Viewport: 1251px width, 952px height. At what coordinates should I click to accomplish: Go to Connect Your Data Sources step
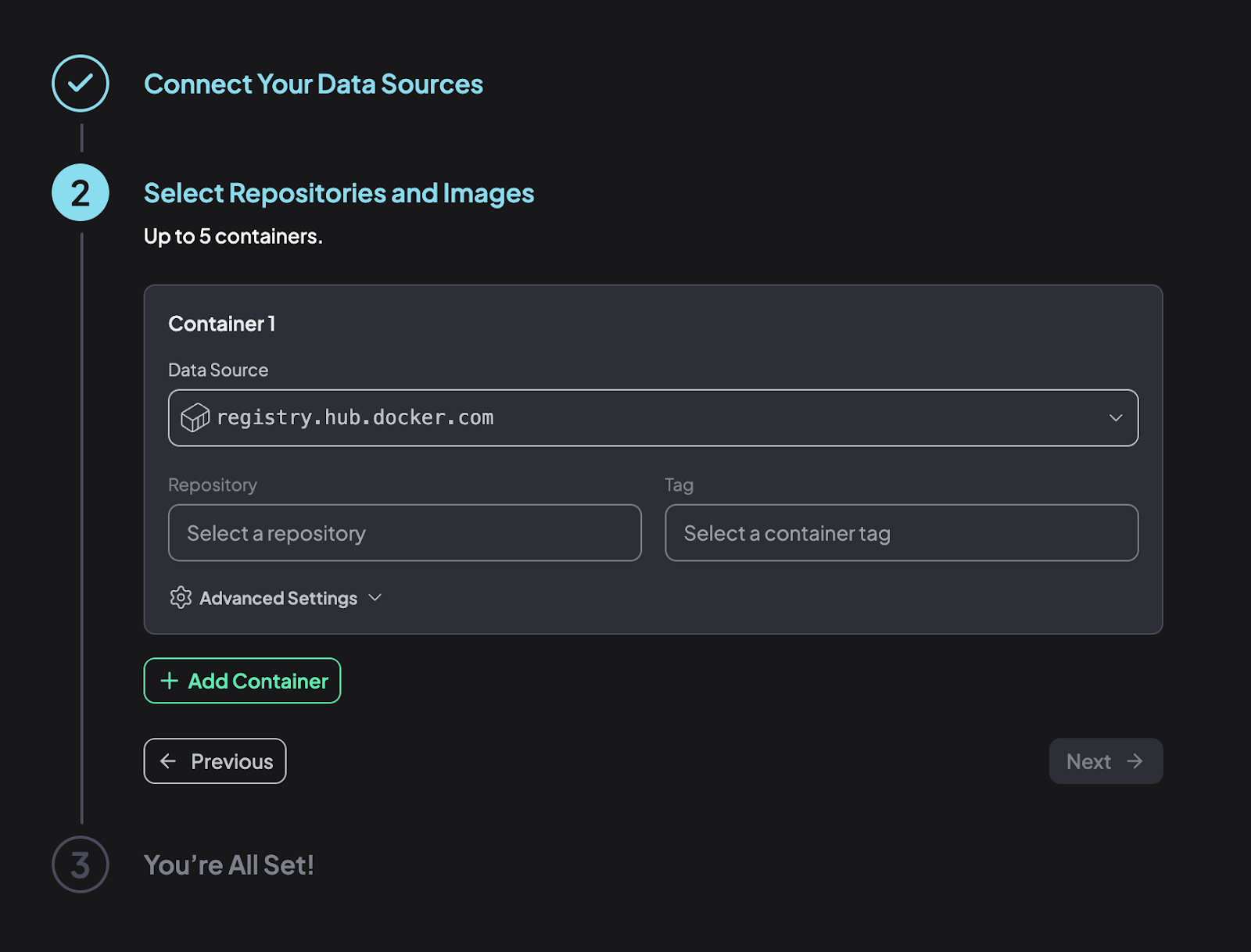pos(313,84)
